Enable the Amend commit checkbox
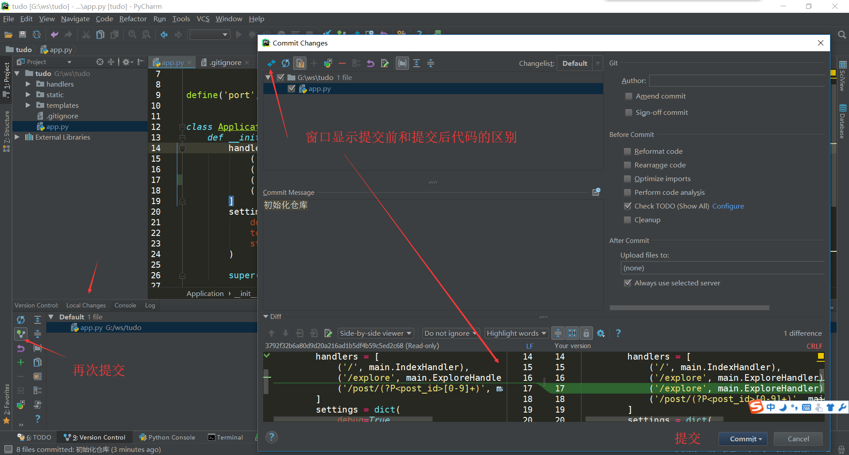This screenshot has width=849, height=455. click(628, 96)
